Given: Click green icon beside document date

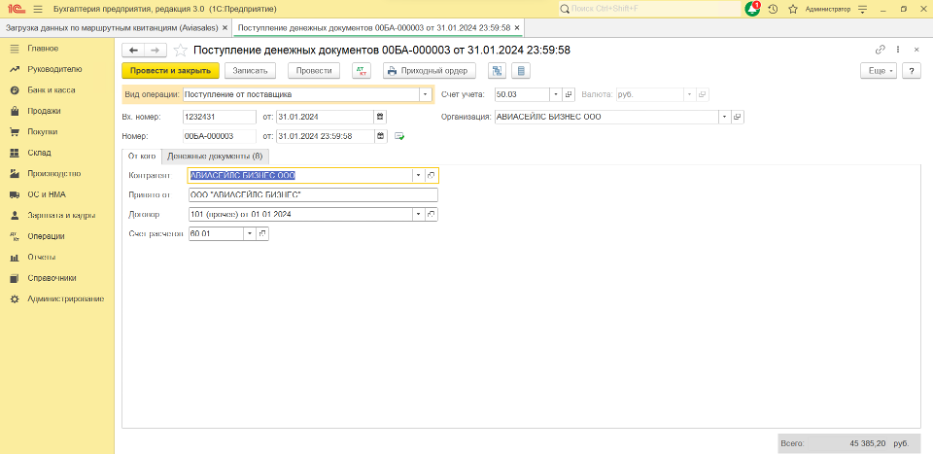Looking at the screenshot, I should click(400, 136).
